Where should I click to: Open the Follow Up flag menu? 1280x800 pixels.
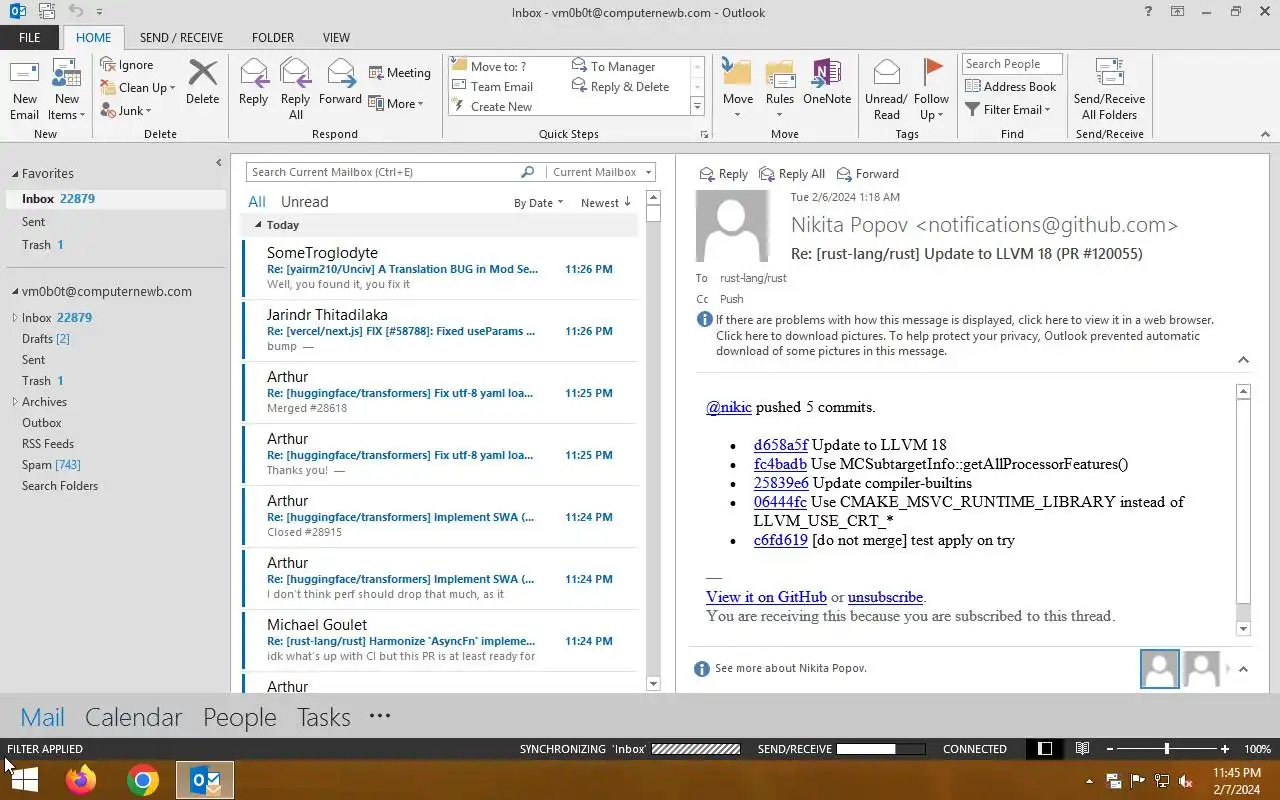coord(931,90)
